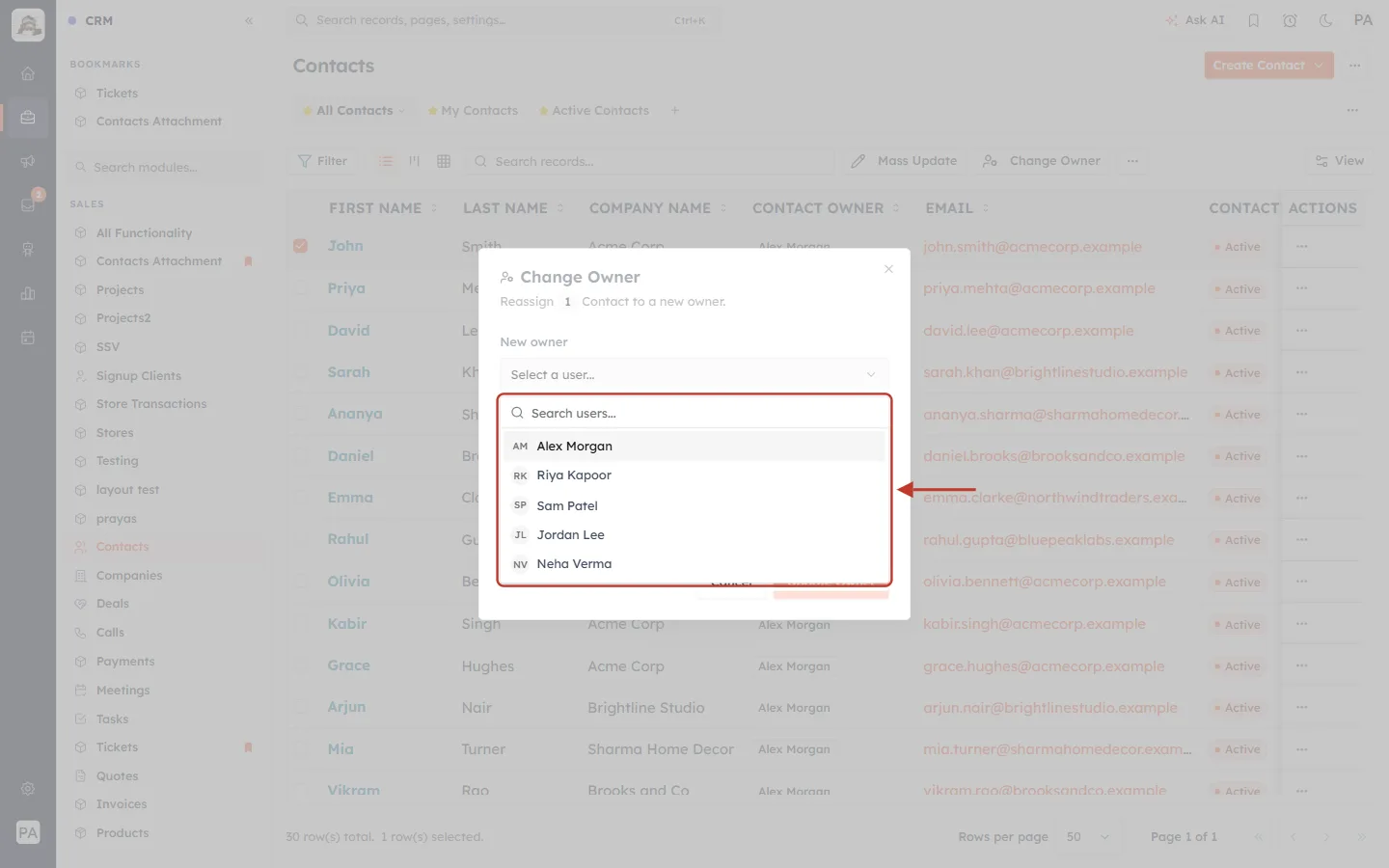This screenshot has height=868, width=1389.
Task: Open the more options next to Create Contact
Action: (x=1355, y=66)
